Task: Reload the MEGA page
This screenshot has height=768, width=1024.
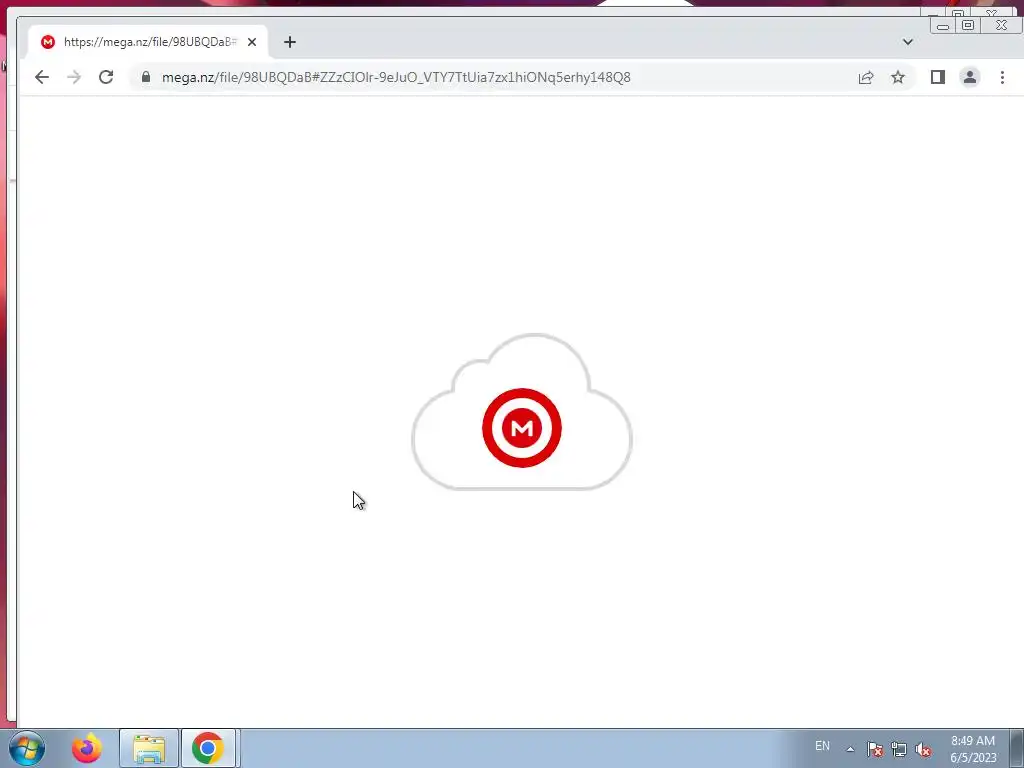Action: click(106, 77)
